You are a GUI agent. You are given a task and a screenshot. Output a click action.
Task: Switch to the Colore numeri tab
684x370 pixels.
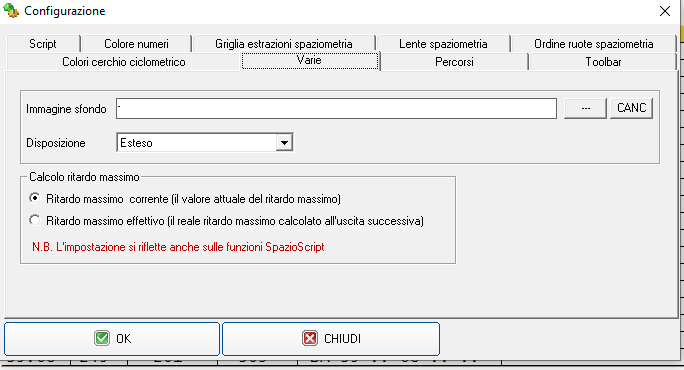(x=136, y=44)
